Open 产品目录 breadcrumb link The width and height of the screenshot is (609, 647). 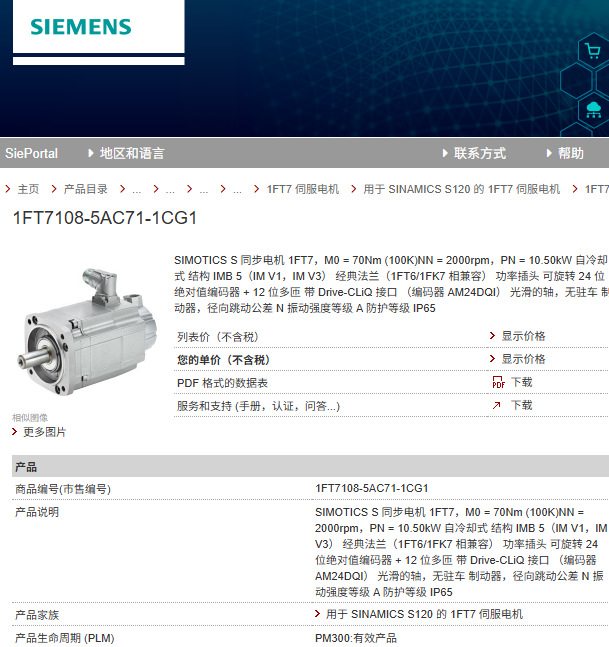pyautogui.click(x=85, y=189)
